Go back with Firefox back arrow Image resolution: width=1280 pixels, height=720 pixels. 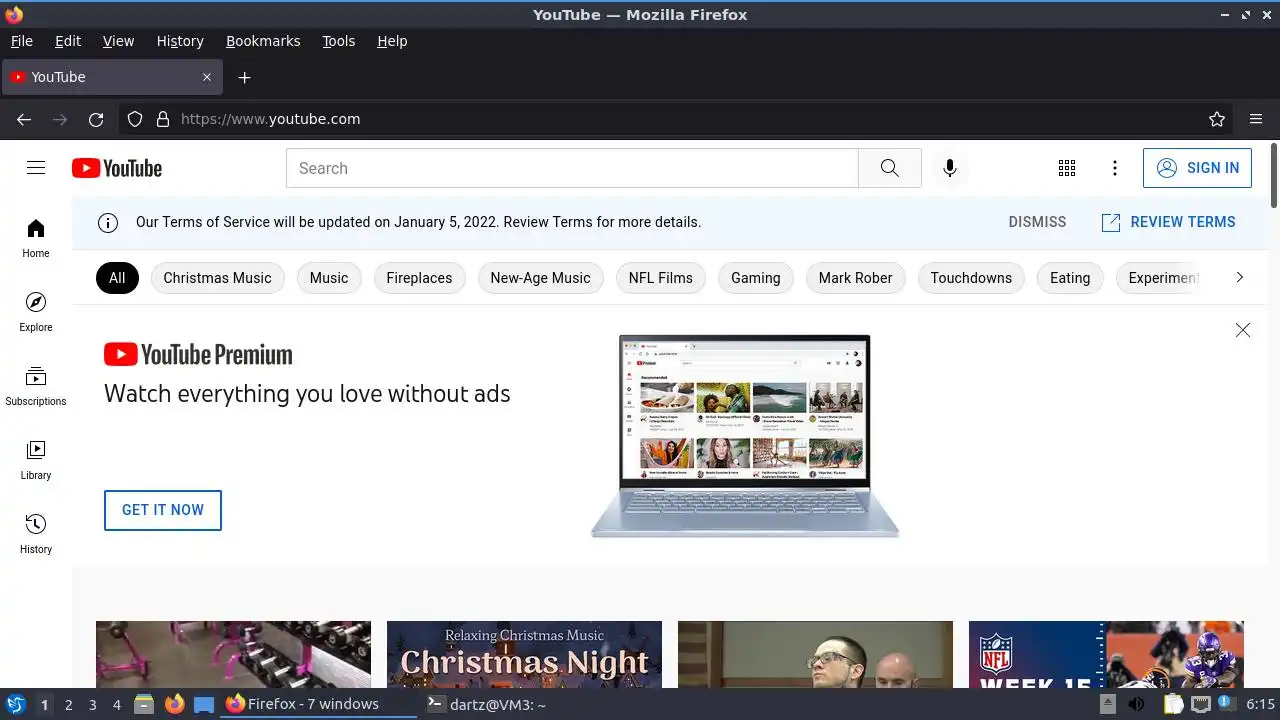[24, 119]
